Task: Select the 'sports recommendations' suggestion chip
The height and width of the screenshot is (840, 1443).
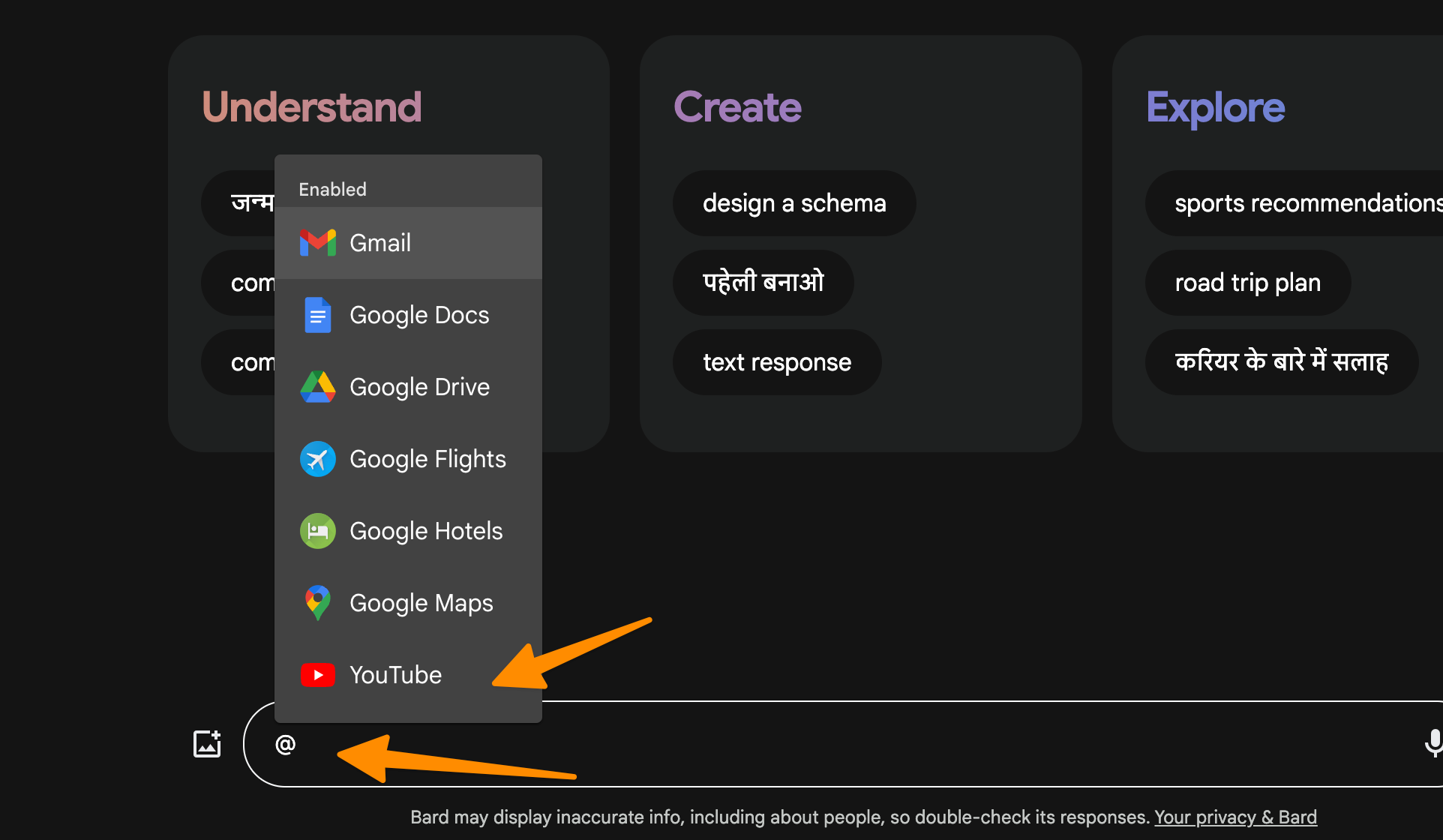Action: click(x=1305, y=203)
